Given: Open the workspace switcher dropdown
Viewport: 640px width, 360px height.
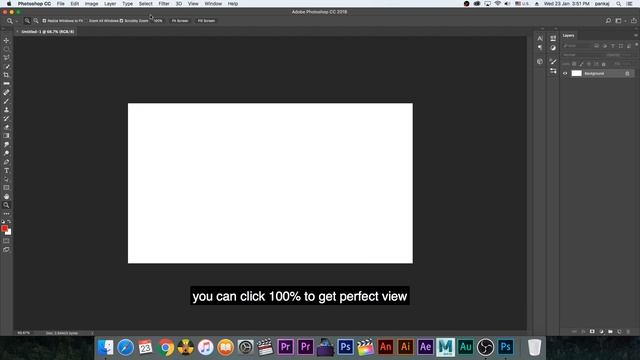Looking at the screenshot, I should 620,20.
